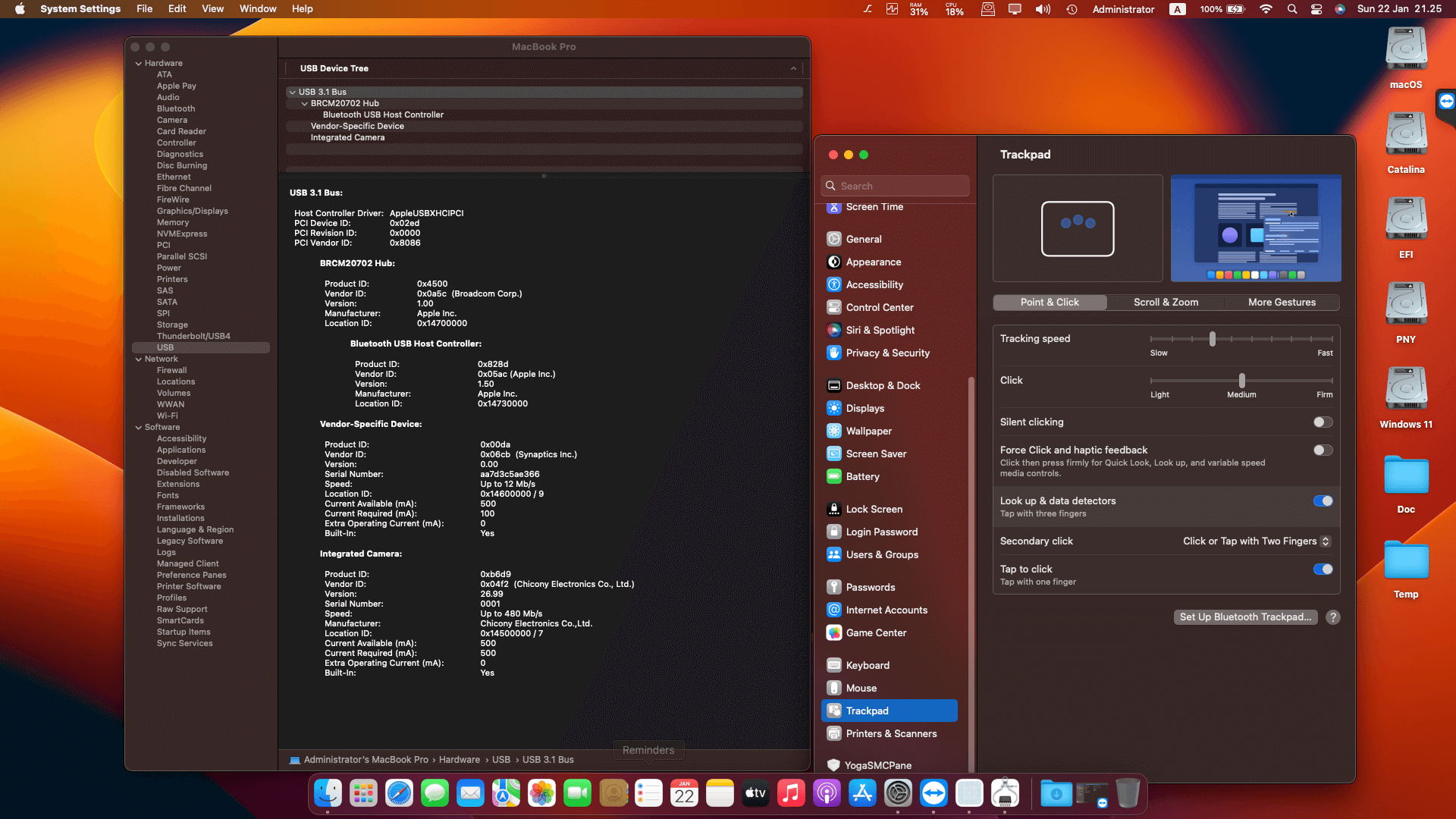
Task: Open Printers & Scanners icon
Action: [833, 733]
